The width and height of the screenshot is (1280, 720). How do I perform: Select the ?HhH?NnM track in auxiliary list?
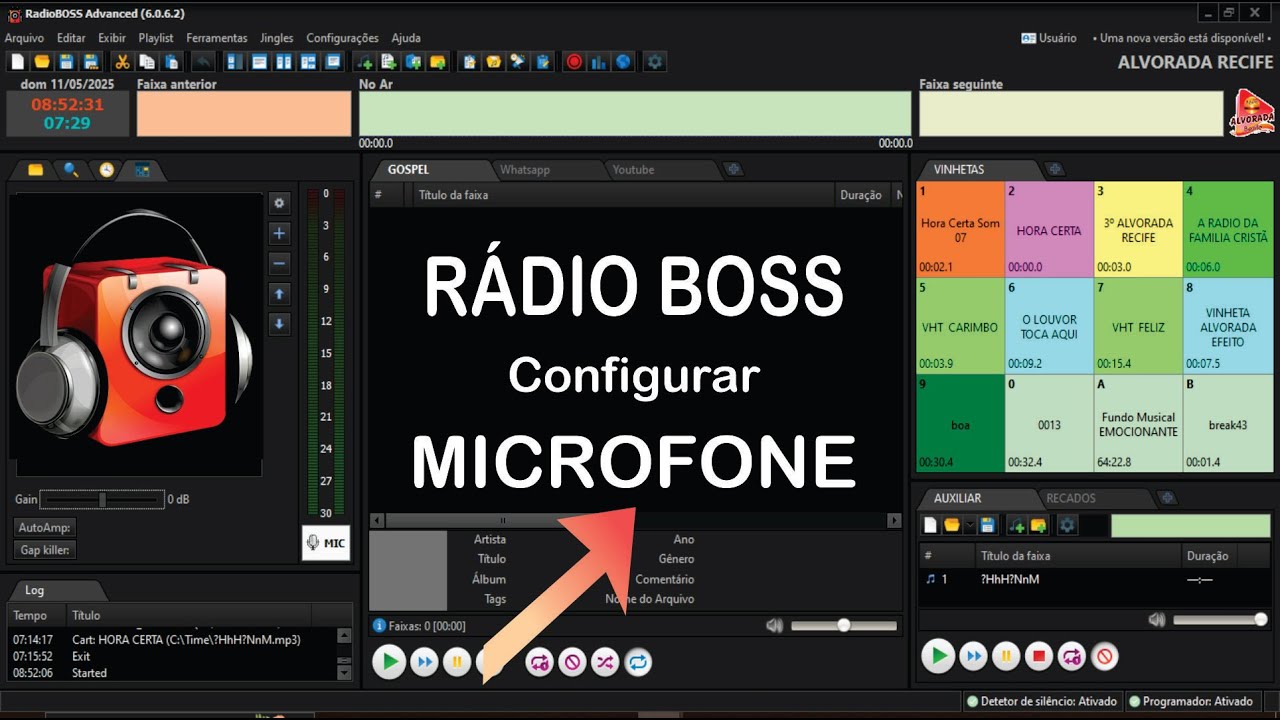[x=1095, y=579]
